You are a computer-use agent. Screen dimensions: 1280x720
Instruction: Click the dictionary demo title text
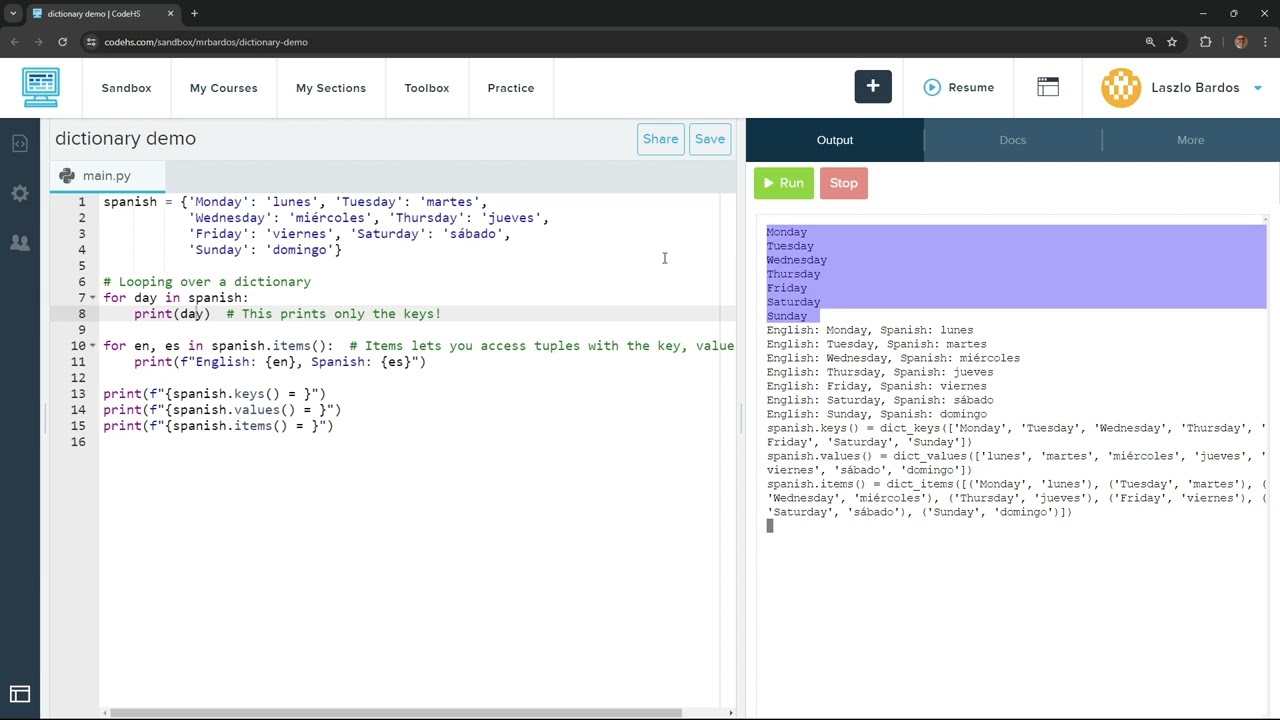point(126,139)
